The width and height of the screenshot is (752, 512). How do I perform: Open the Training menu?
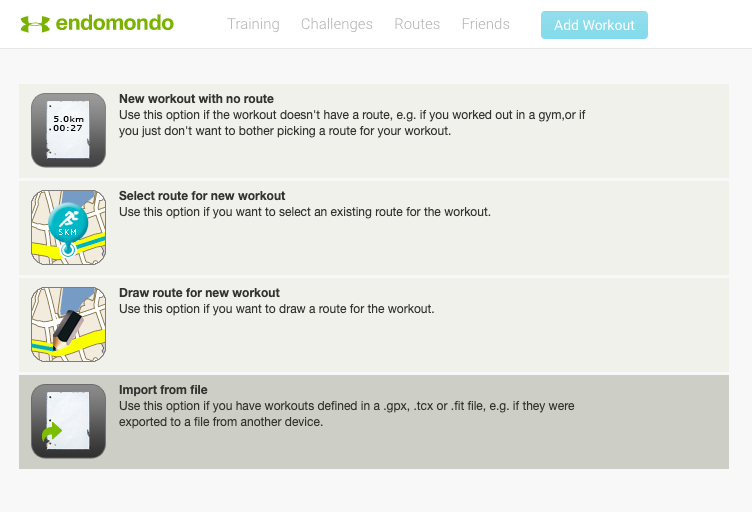click(x=253, y=24)
